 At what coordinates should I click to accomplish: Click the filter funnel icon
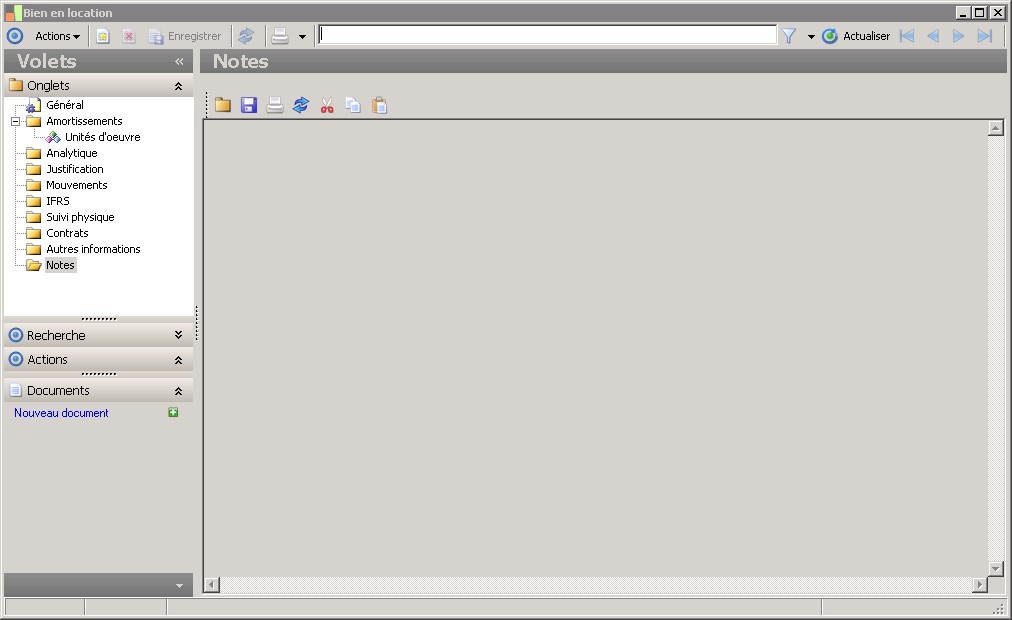pyautogui.click(x=789, y=36)
